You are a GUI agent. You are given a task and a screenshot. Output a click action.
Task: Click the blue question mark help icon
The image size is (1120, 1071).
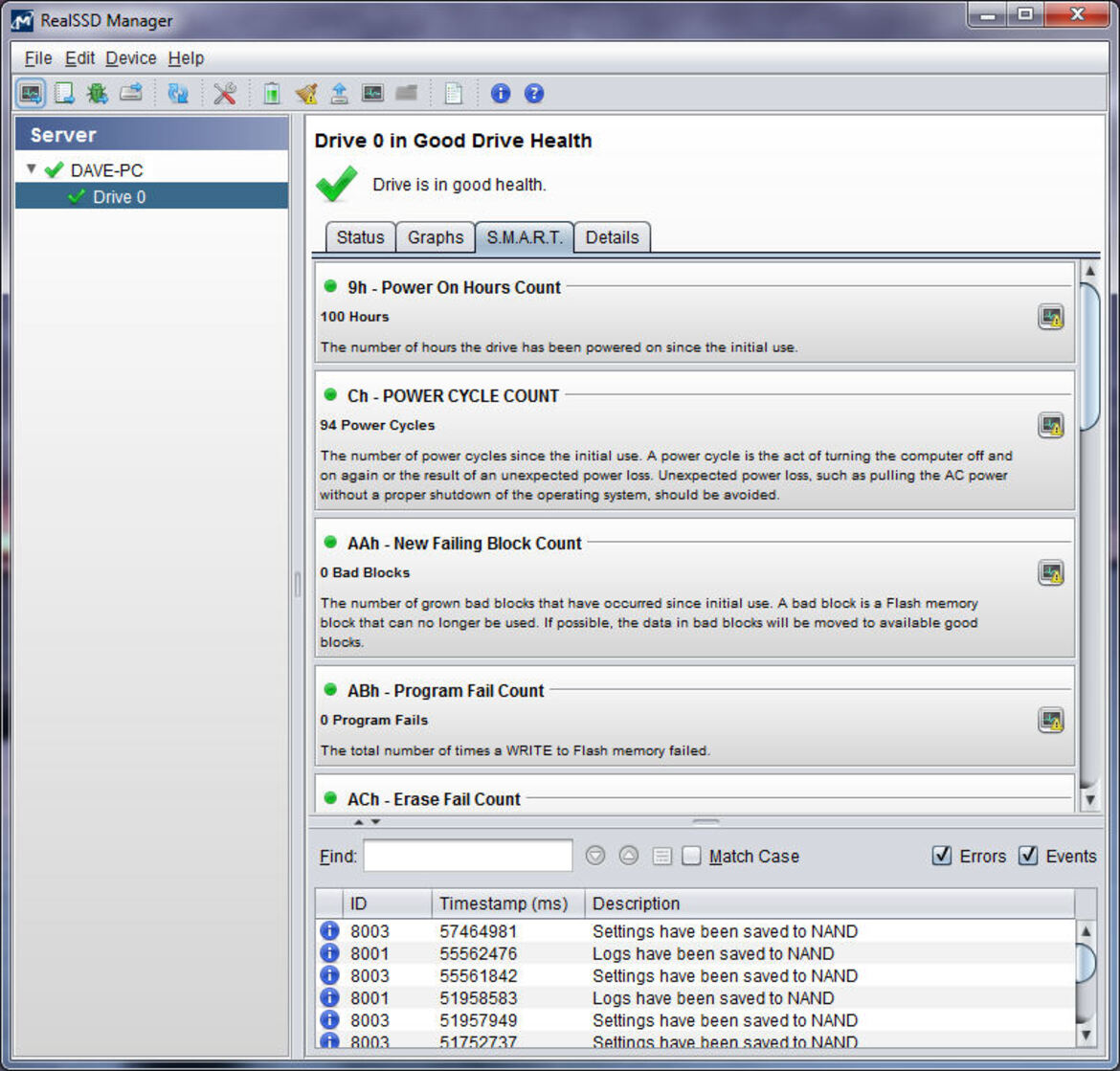pos(534,94)
